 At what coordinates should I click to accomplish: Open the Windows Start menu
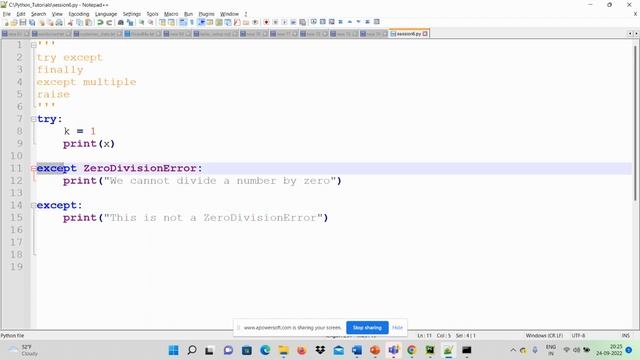173,350
